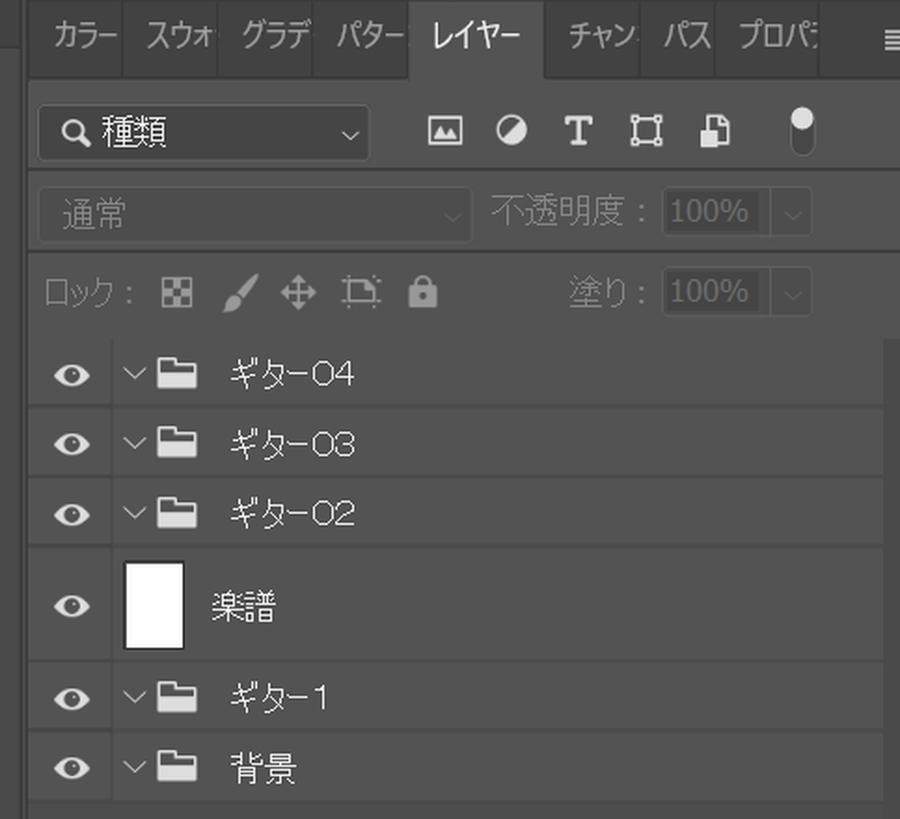Screen dimensions: 900x819
Task: Open the 種類 filter type dropdown
Action: pyautogui.click(x=204, y=133)
